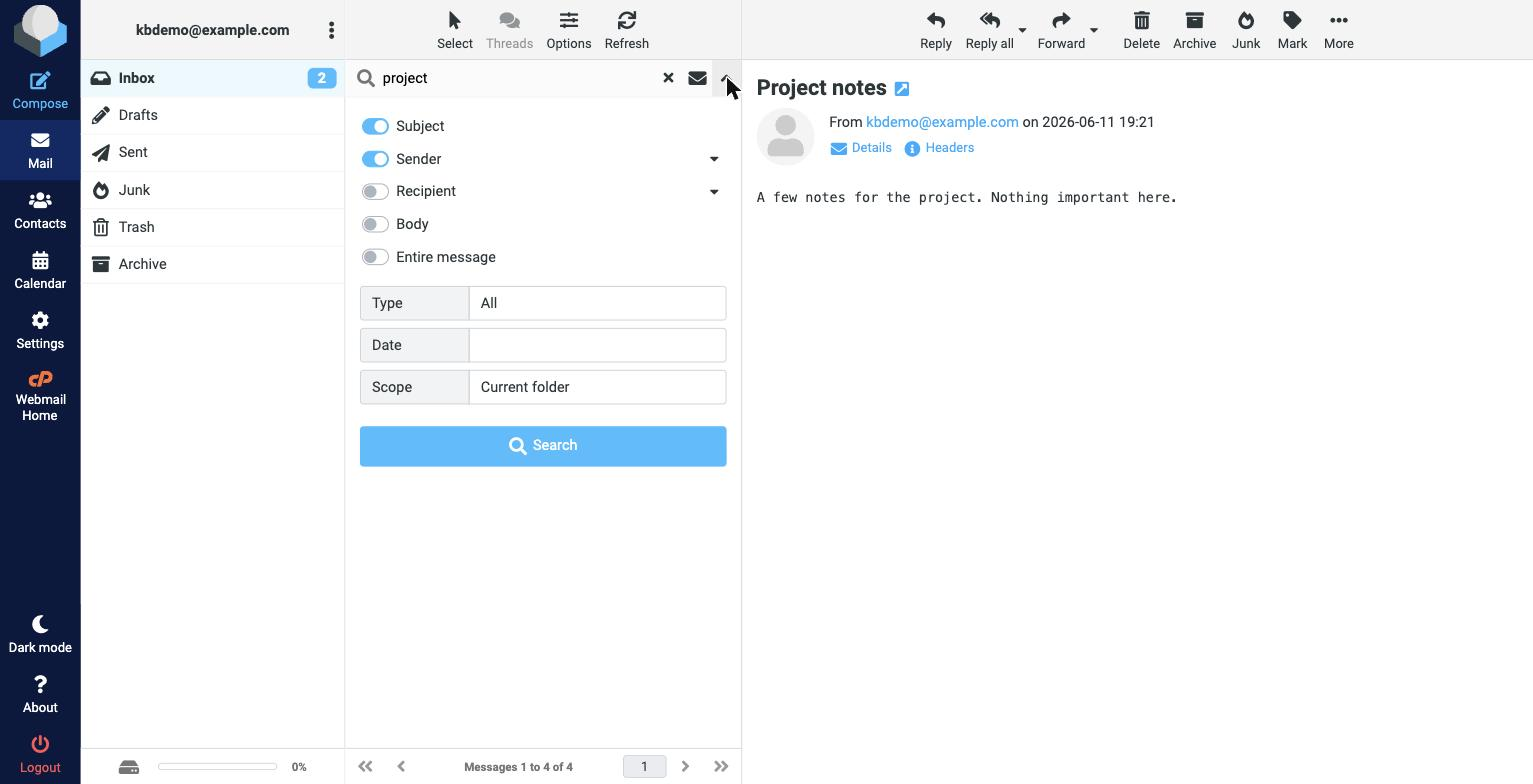This screenshot has height=784, width=1533.
Task: Click the Select toolbar icon
Action: (454, 30)
